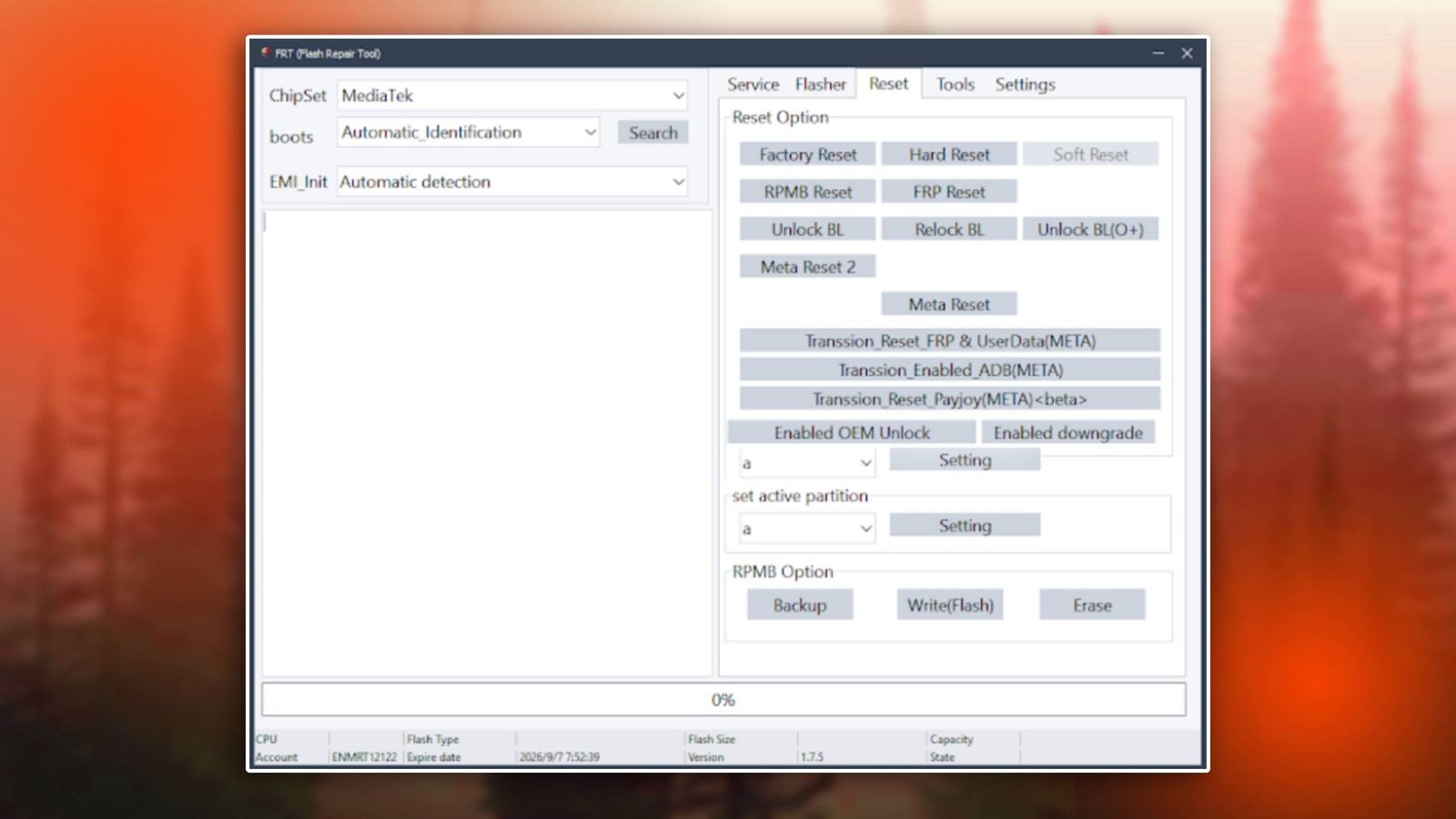Click Unlock BL

click(x=807, y=228)
